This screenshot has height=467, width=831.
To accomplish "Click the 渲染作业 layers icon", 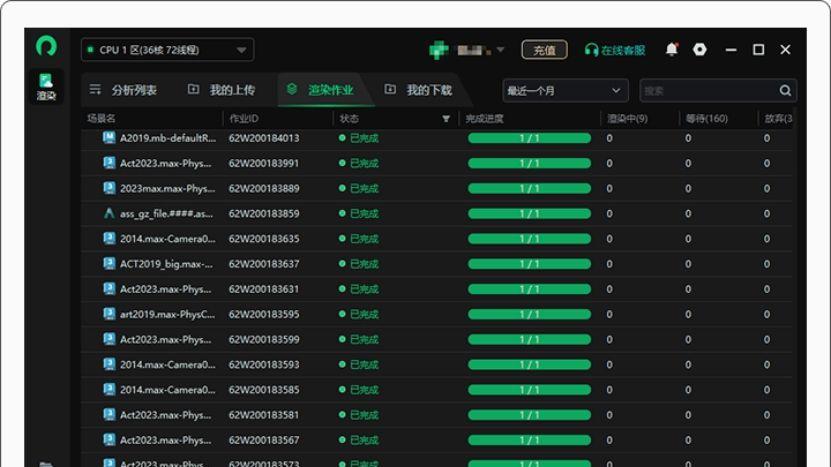I will (291, 89).
